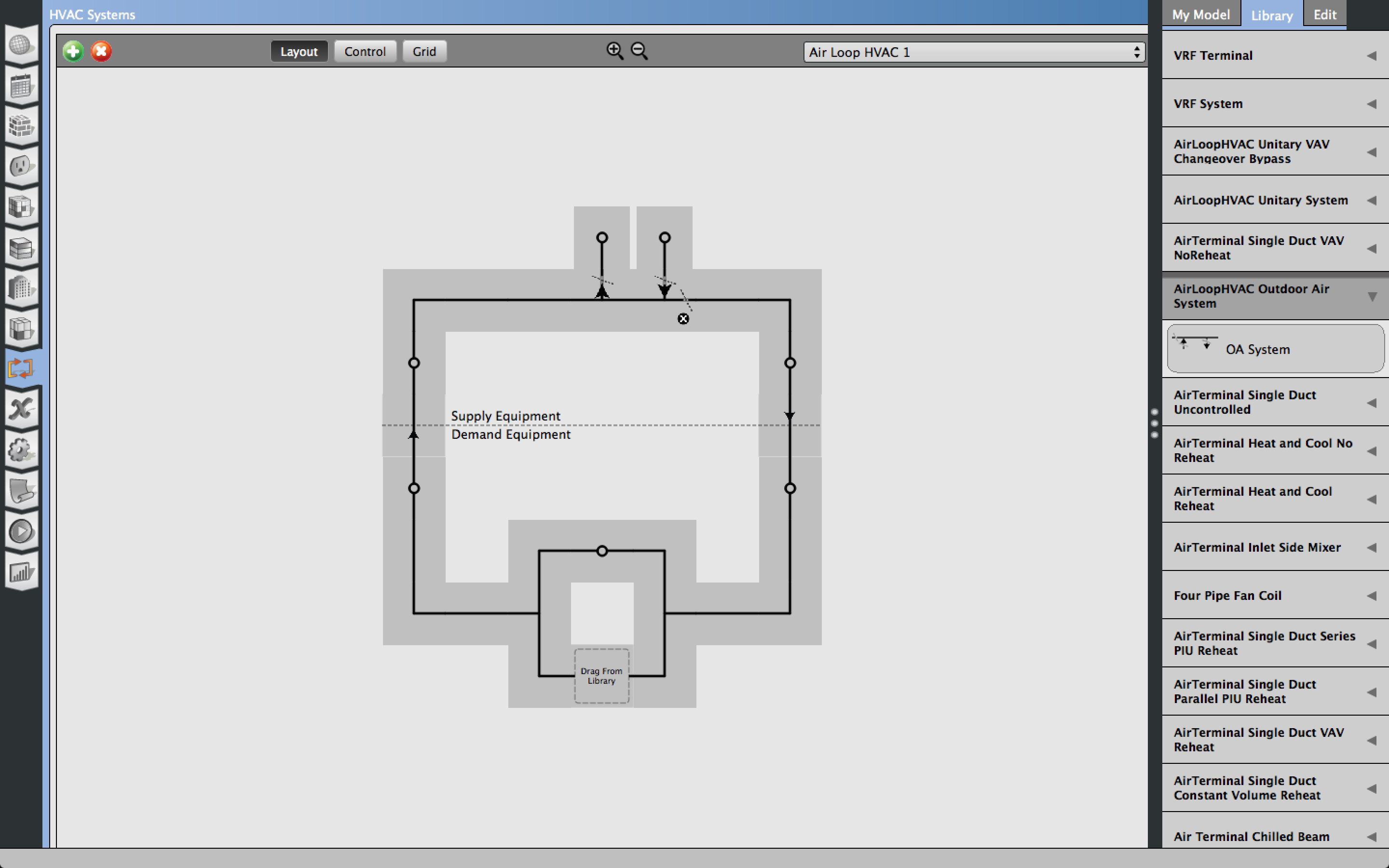Open the Air Loop HVAC 1 dropdown

[973, 52]
